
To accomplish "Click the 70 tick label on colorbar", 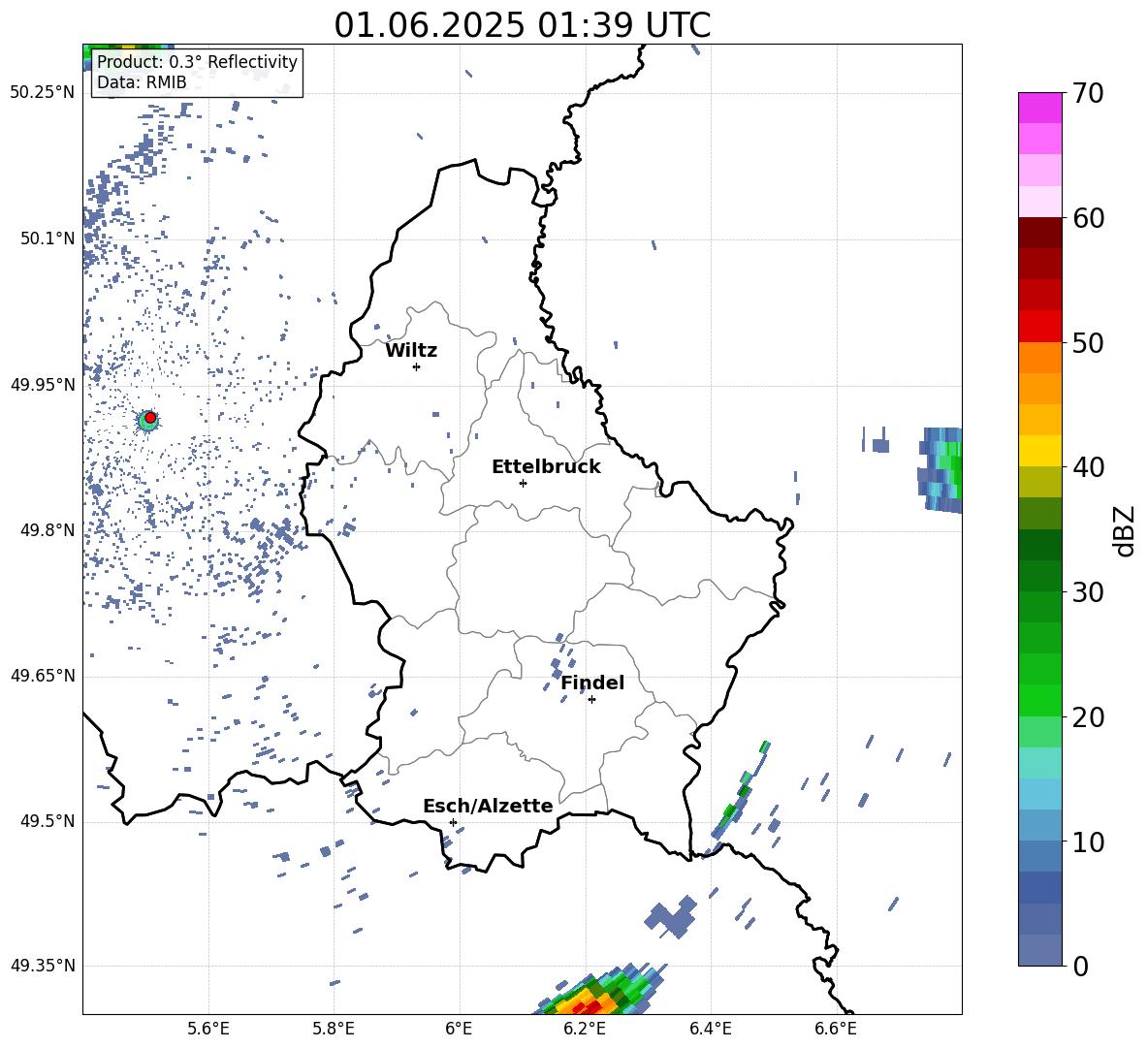I will pos(1087,93).
